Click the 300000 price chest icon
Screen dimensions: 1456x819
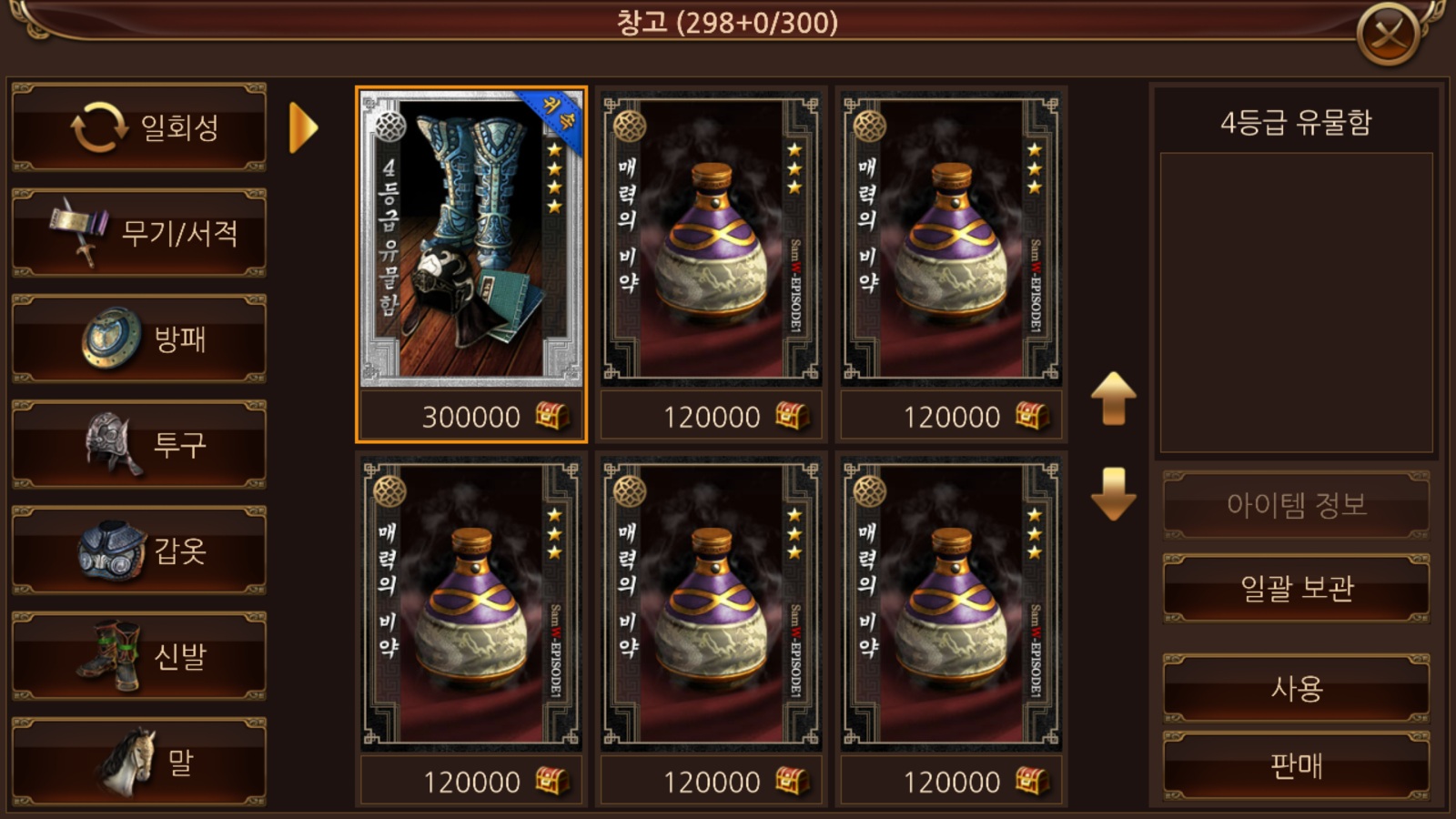point(552,416)
